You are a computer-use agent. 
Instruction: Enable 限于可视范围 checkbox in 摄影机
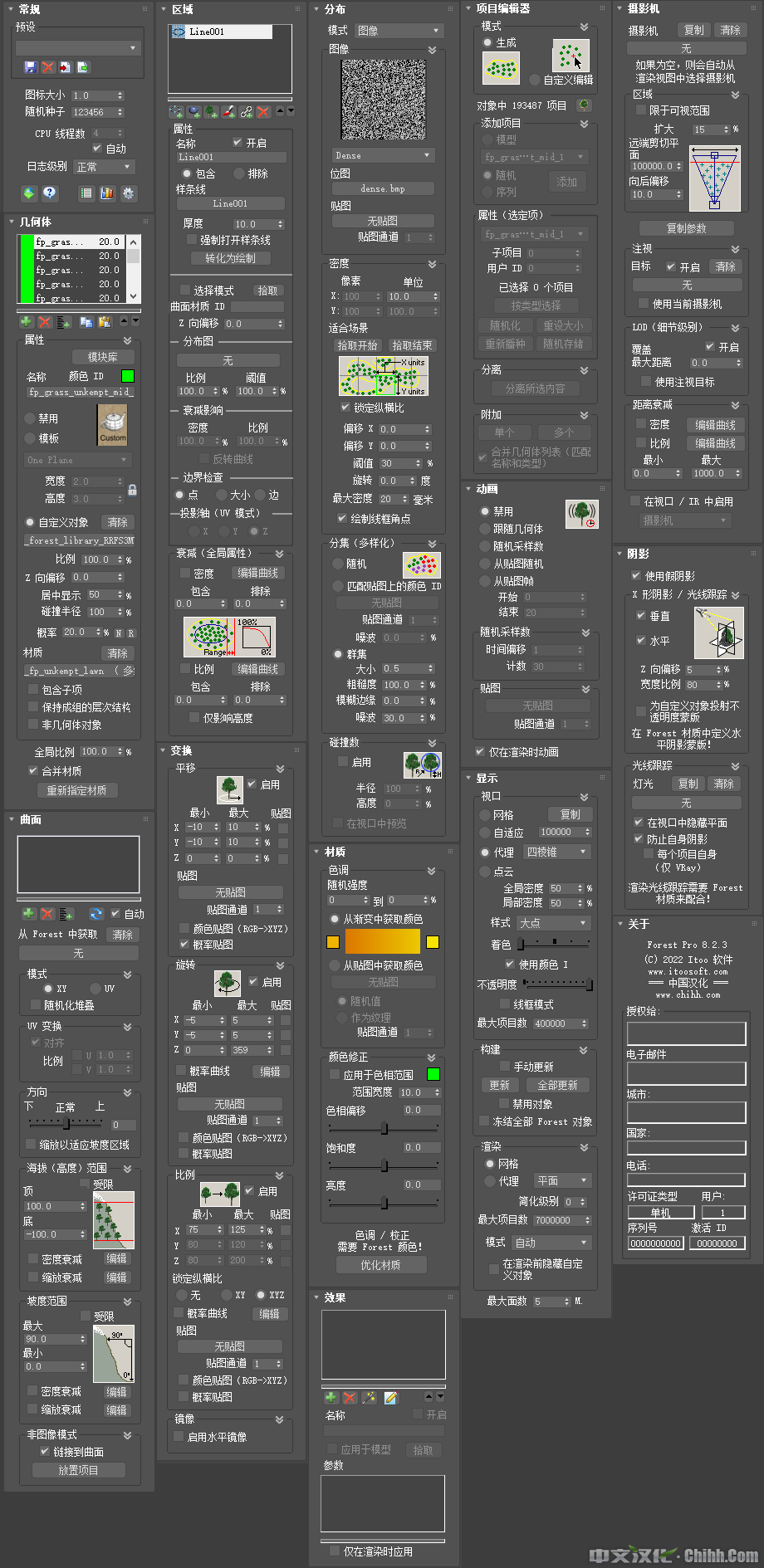click(x=641, y=110)
